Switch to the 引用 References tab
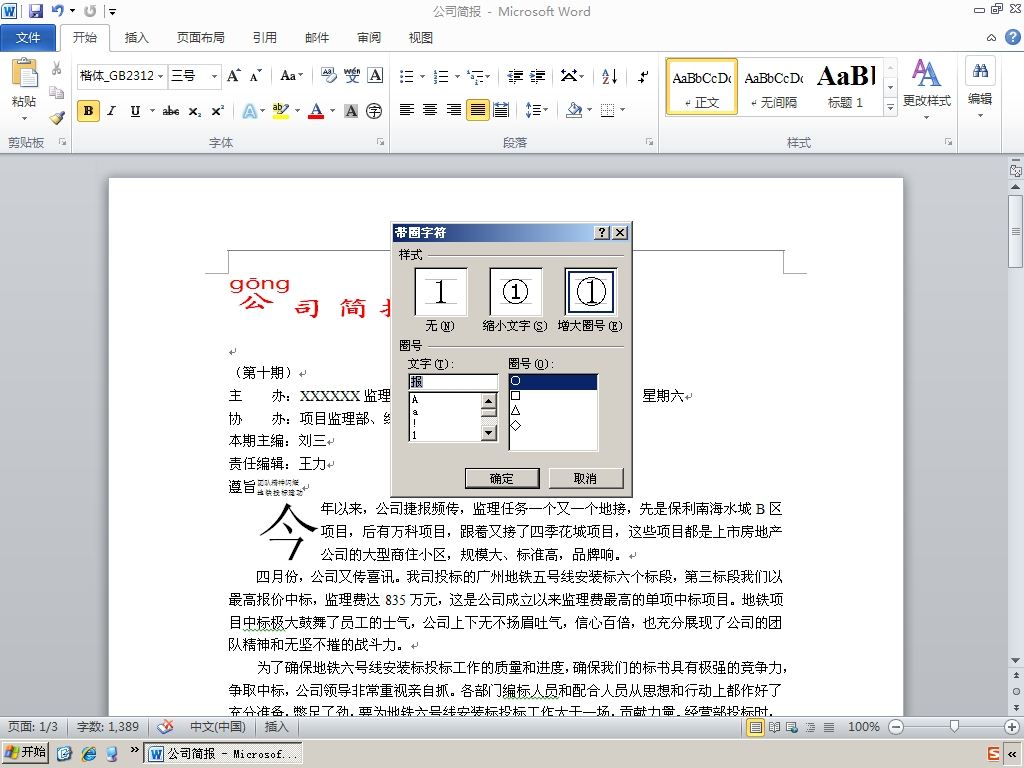 [264, 37]
